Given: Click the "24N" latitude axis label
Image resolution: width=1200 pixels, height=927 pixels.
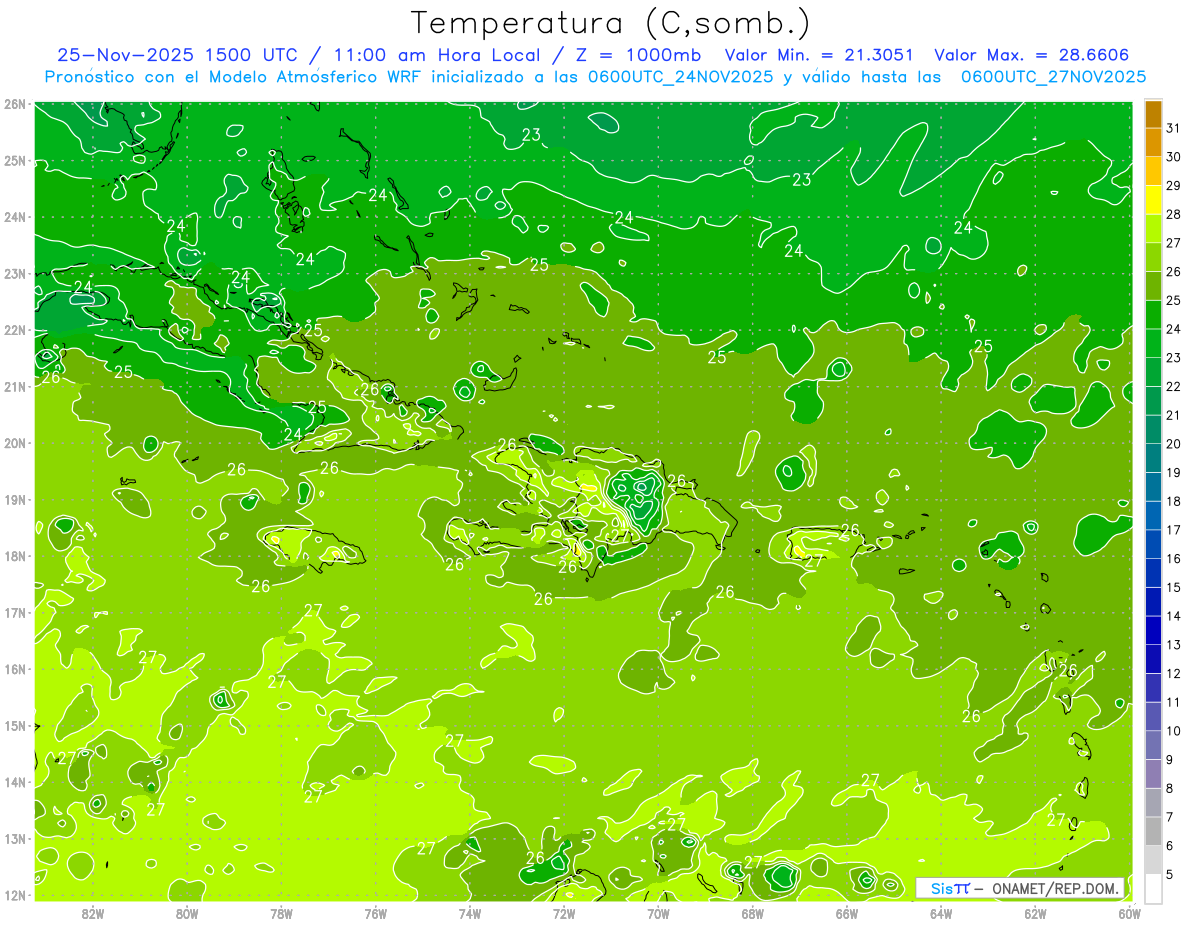Looking at the screenshot, I should [14, 217].
